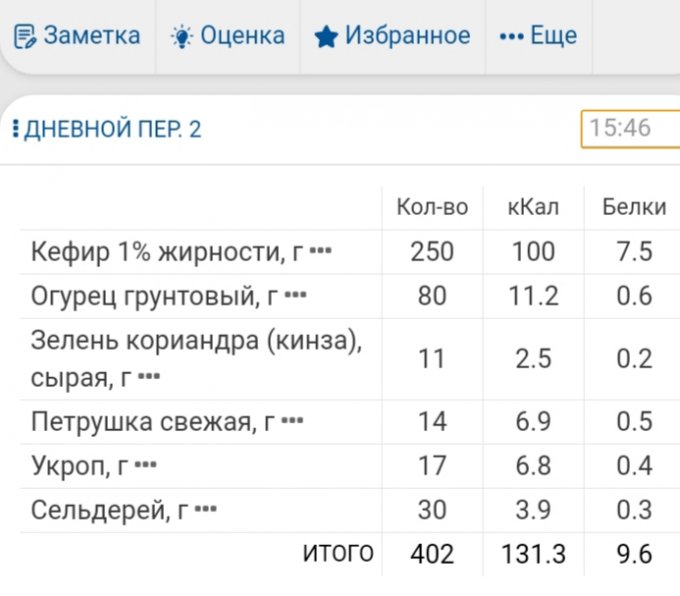Tap the Кефир quantity value 250
Viewport: 680px width, 596px height.
click(432, 251)
